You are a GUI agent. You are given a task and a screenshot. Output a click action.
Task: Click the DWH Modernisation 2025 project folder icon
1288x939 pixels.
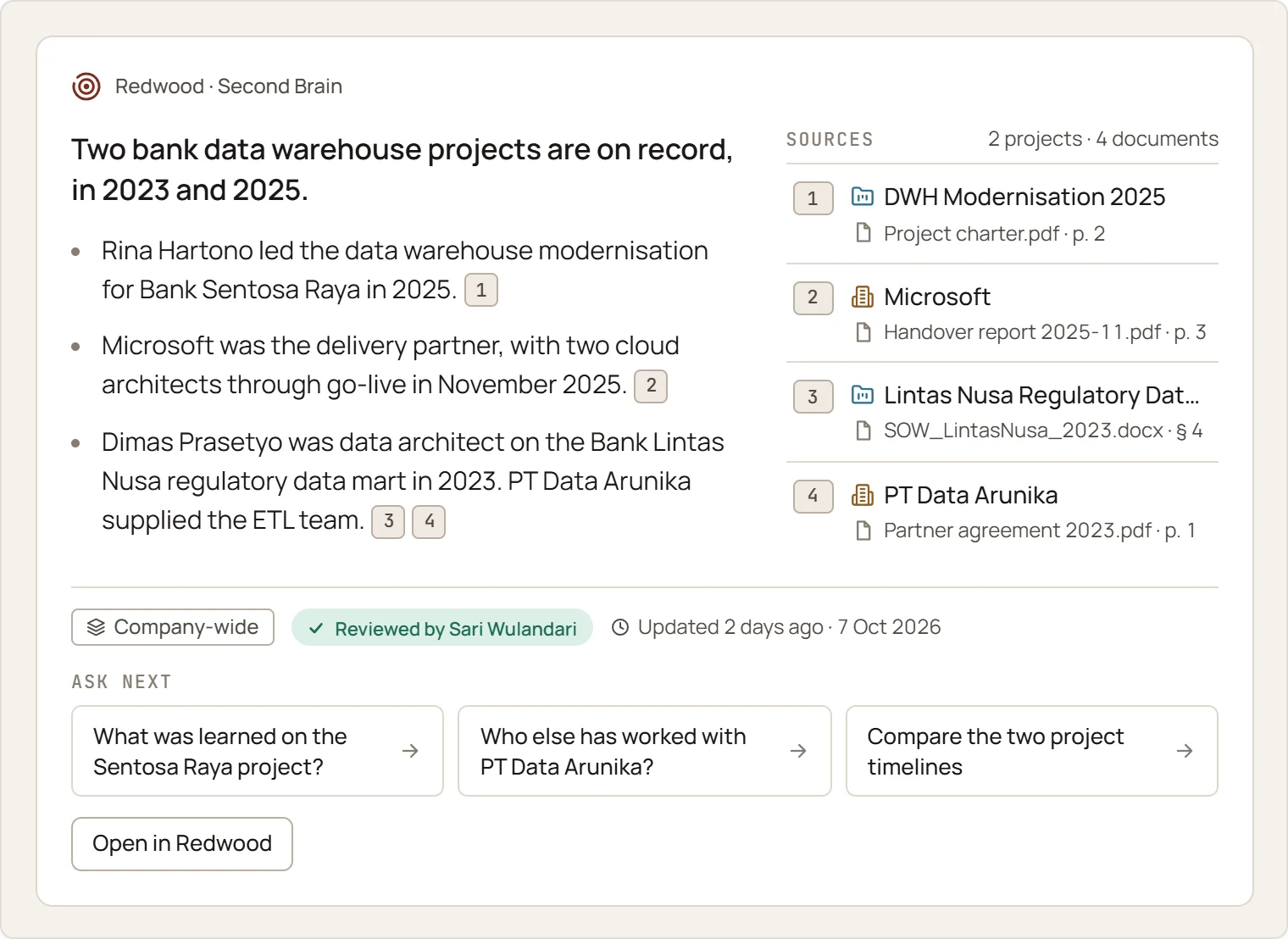[x=863, y=197]
